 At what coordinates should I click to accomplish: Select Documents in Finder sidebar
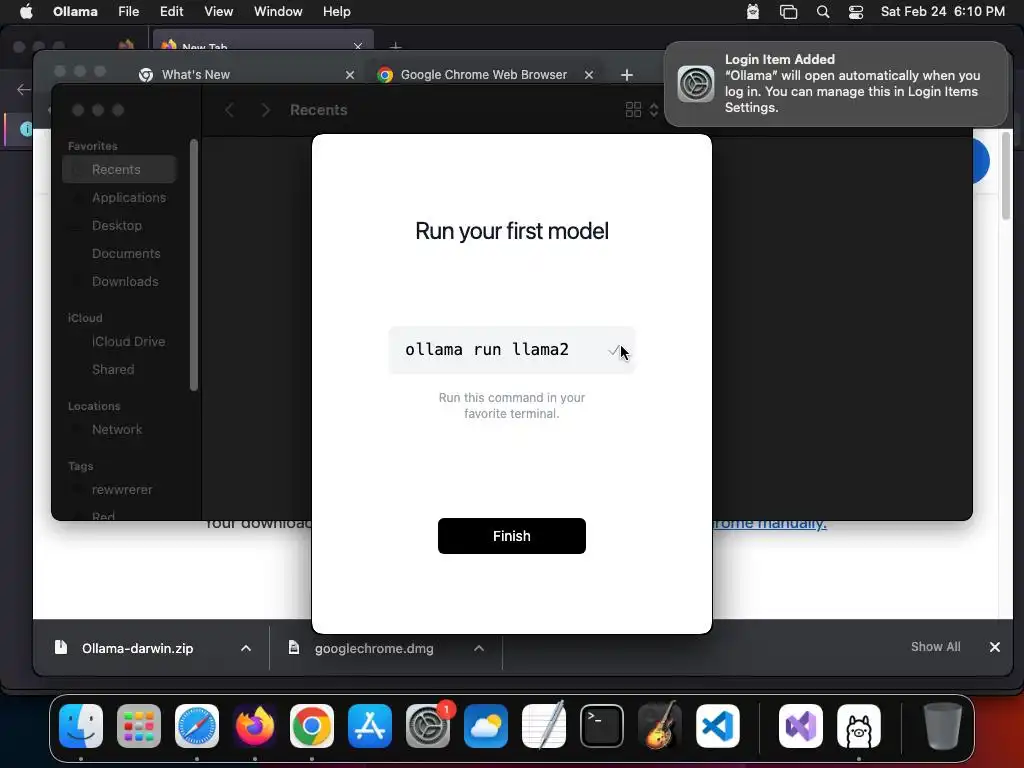point(126,253)
